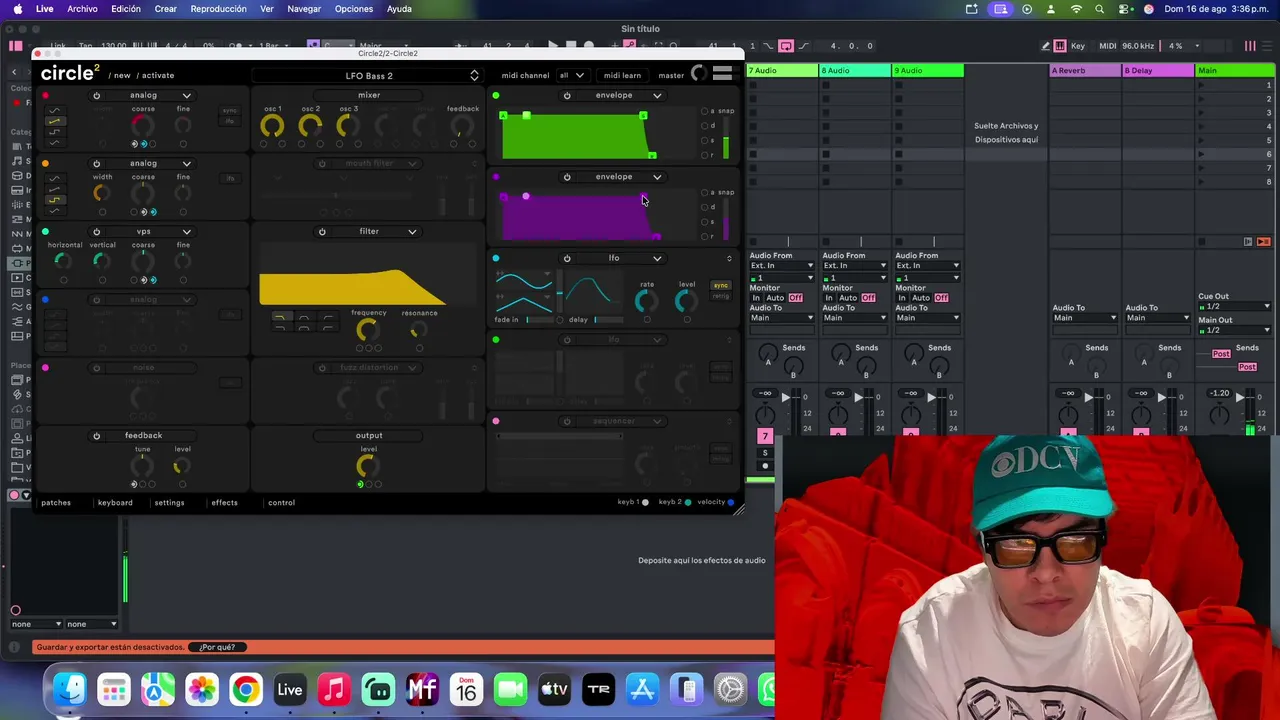1280x720 pixels.
Task: Click the keyb 1 modulation source dot
Action: tap(645, 502)
